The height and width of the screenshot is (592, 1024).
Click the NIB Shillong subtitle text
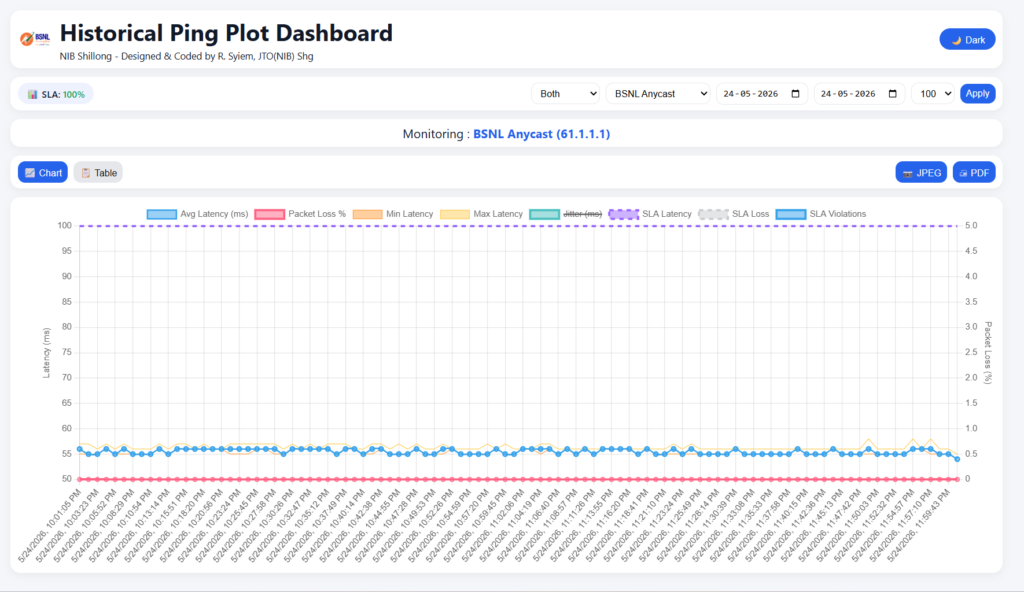click(x=186, y=56)
